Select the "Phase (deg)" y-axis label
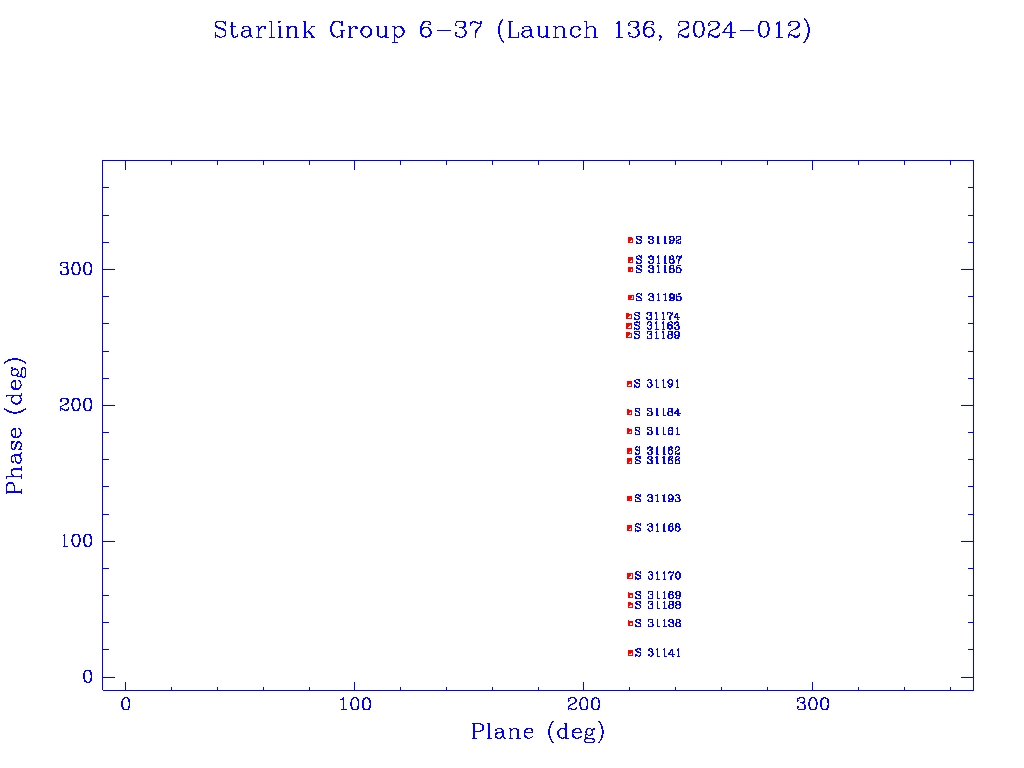1024x768 pixels. pyautogui.click(x=15, y=427)
